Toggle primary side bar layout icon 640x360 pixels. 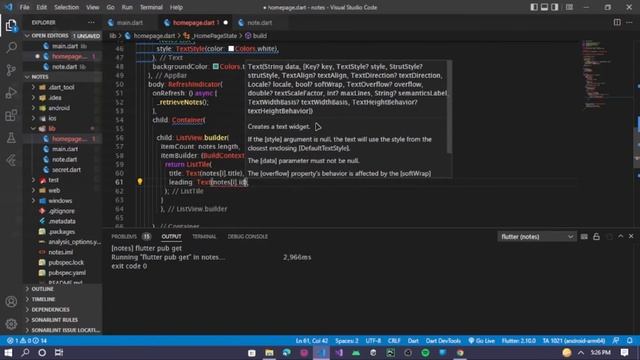[534, 7]
